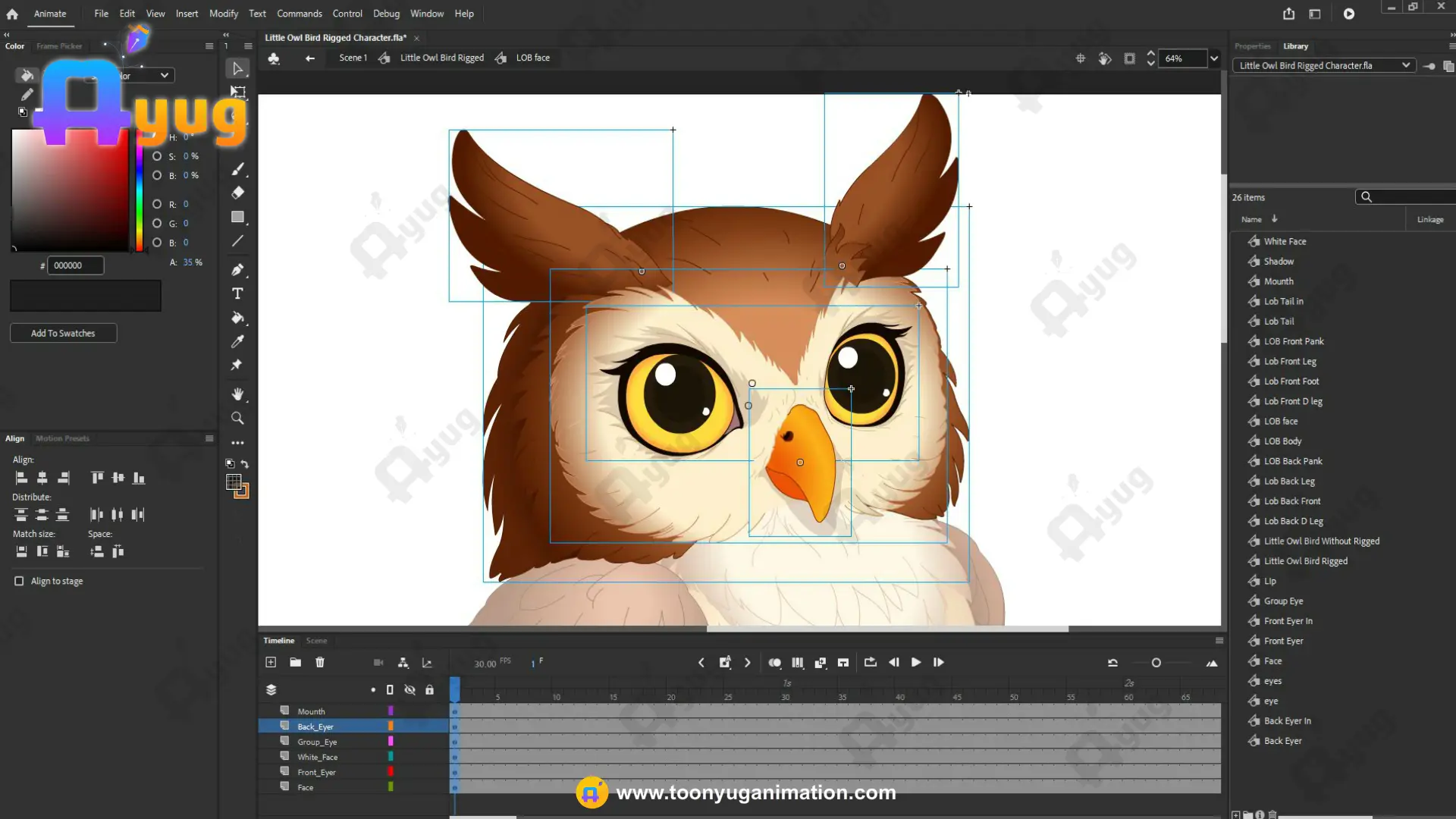The width and height of the screenshot is (1456, 819).
Task: Open the Modify menu
Action: click(x=224, y=14)
